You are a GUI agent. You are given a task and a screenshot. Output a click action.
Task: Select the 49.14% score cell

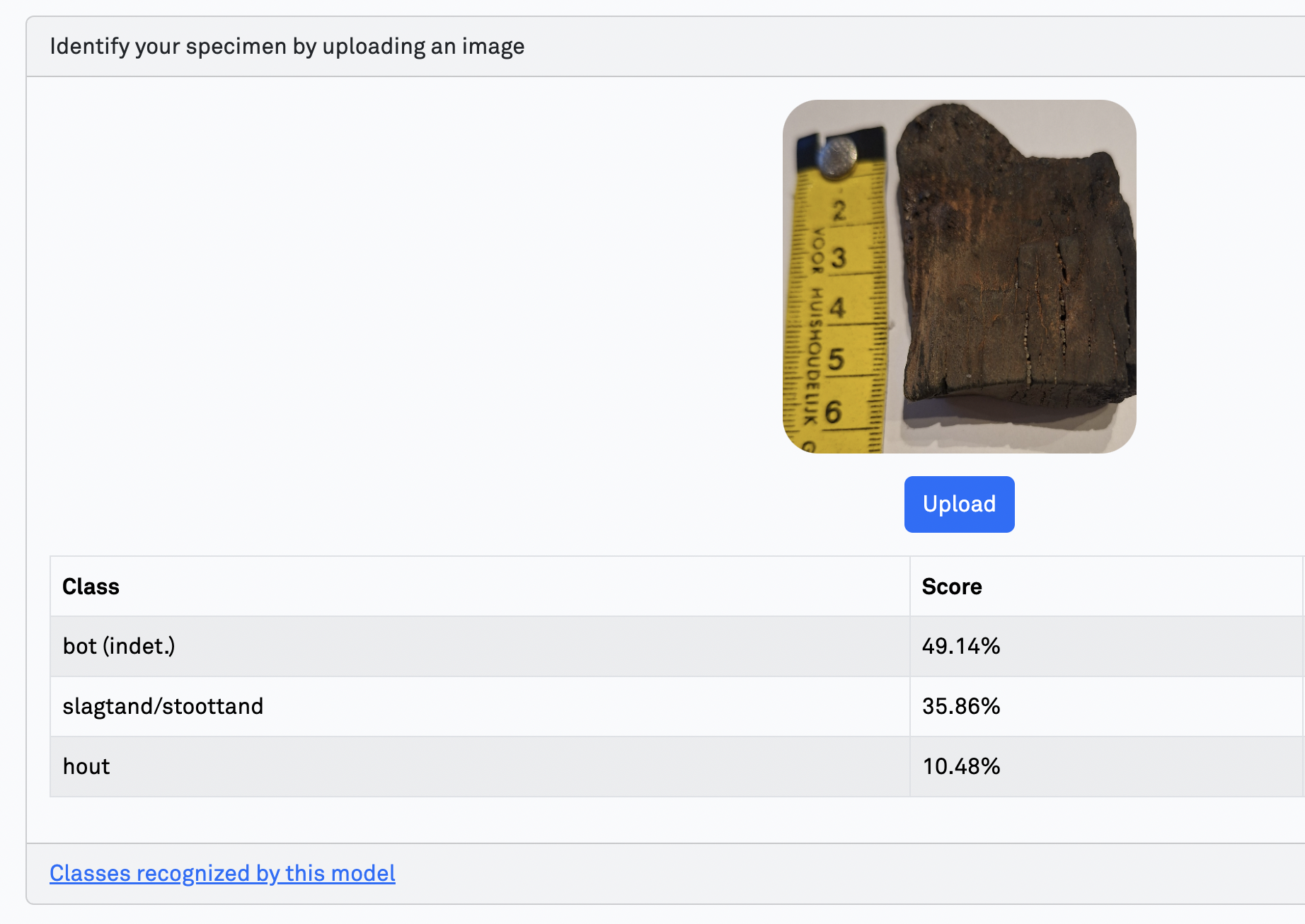point(960,646)
